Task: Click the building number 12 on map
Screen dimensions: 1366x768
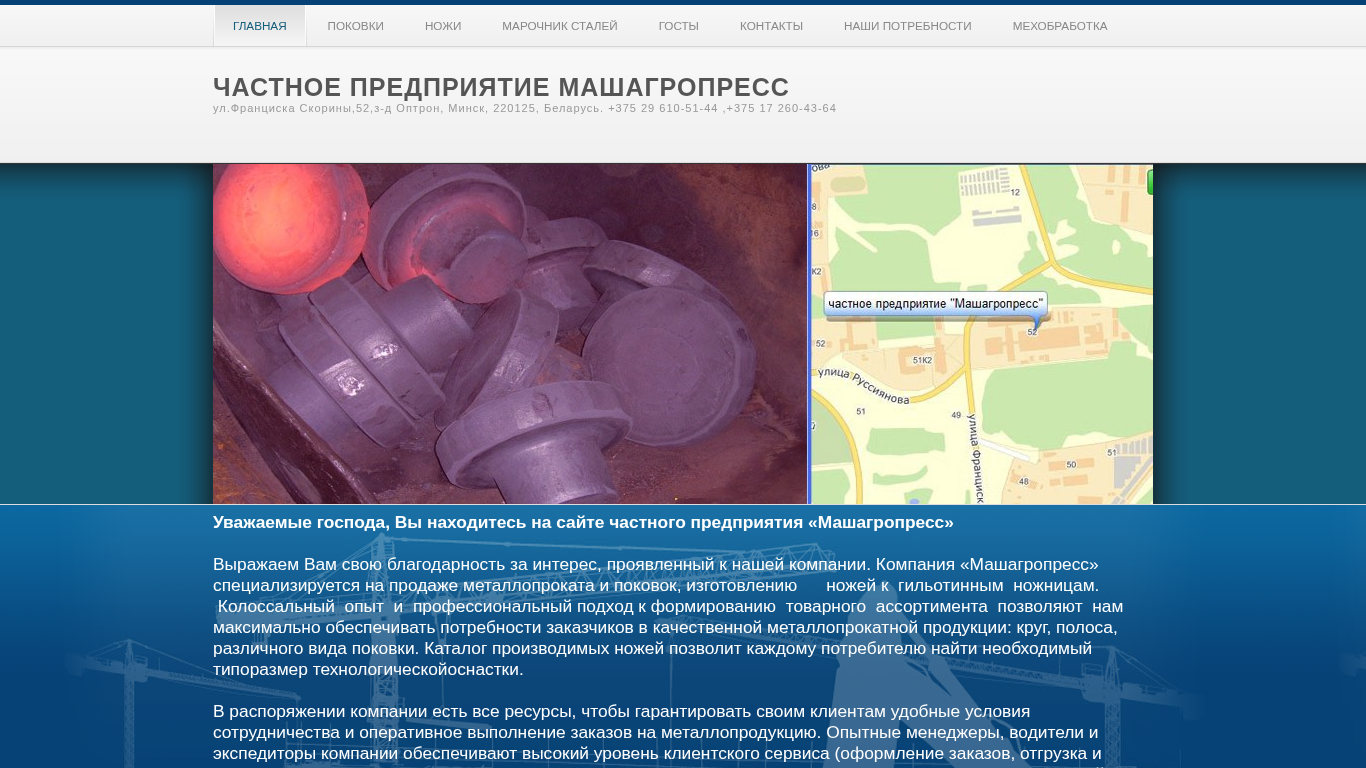Action: [x=1015, y=192]
